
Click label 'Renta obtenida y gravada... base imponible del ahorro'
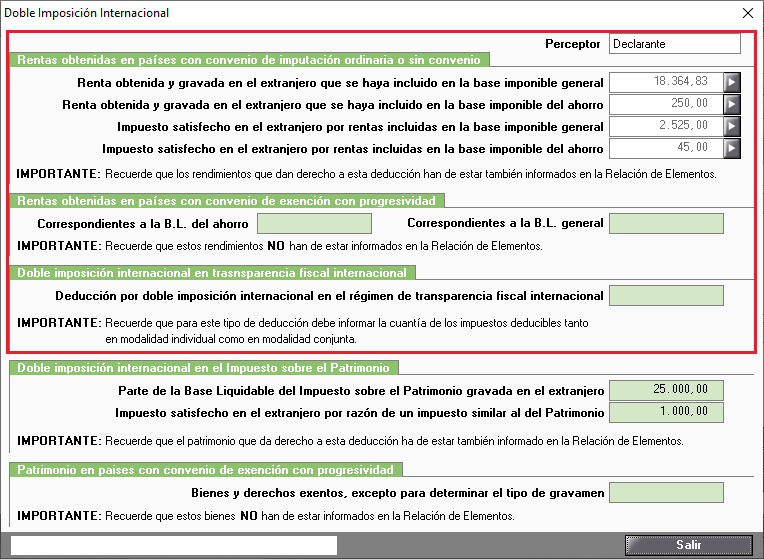click(333, 105)
